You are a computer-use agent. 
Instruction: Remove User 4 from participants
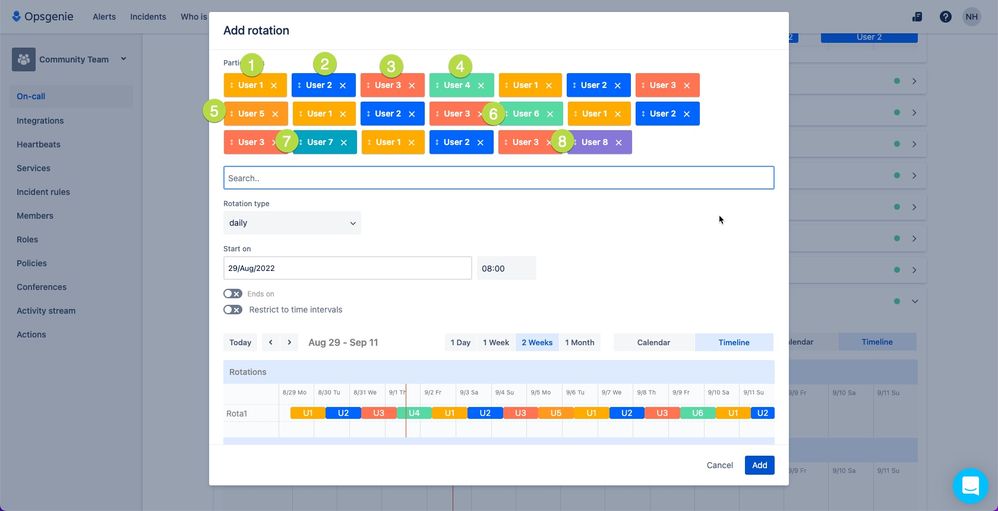pos(481,85)
